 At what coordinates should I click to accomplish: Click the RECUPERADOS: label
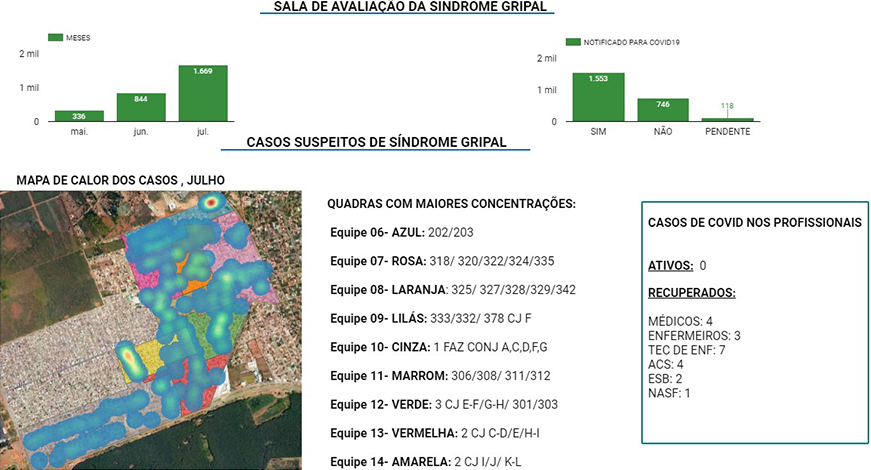(692, 293)
